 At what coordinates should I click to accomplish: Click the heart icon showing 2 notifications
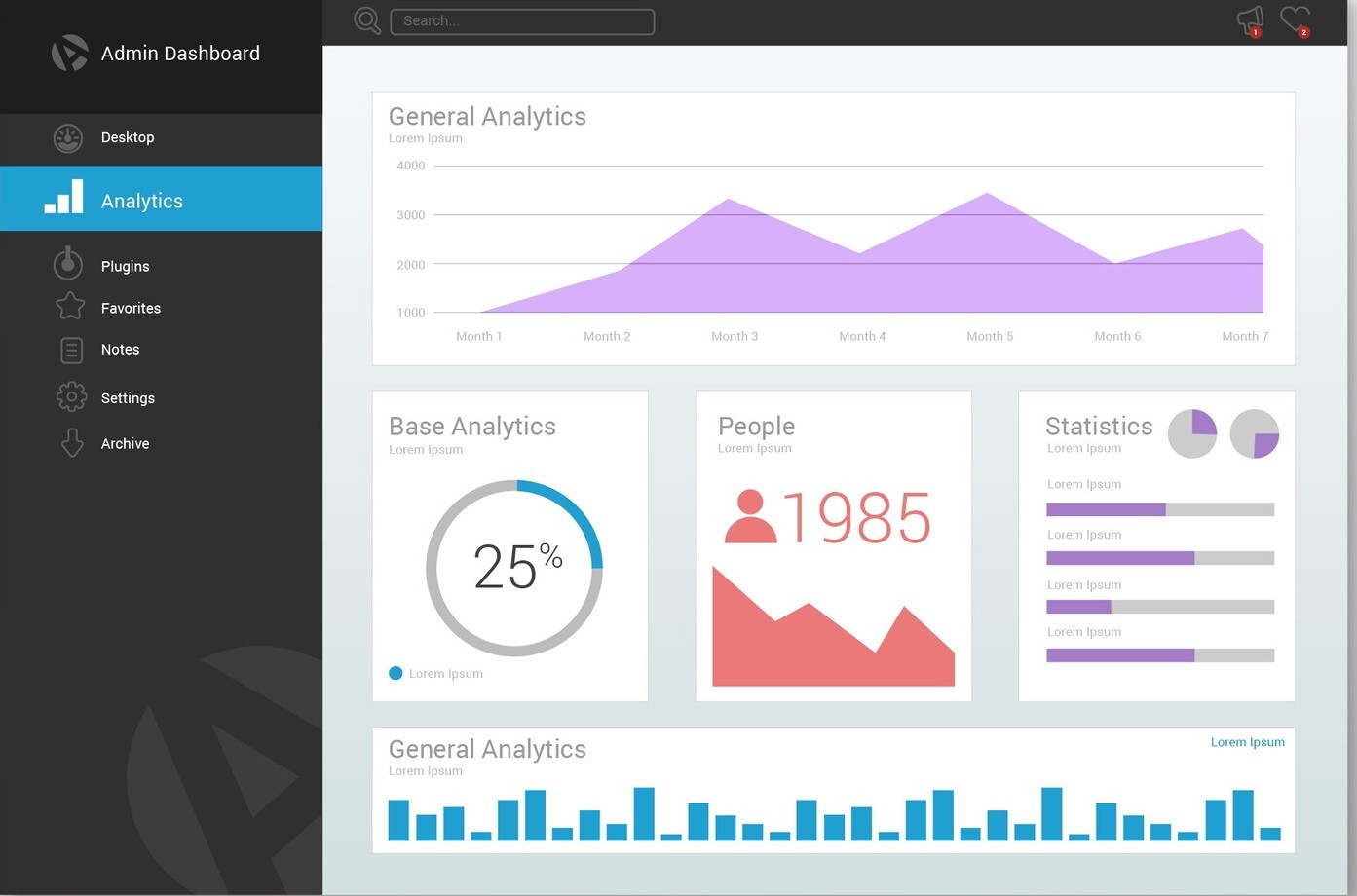[1296, 19]
